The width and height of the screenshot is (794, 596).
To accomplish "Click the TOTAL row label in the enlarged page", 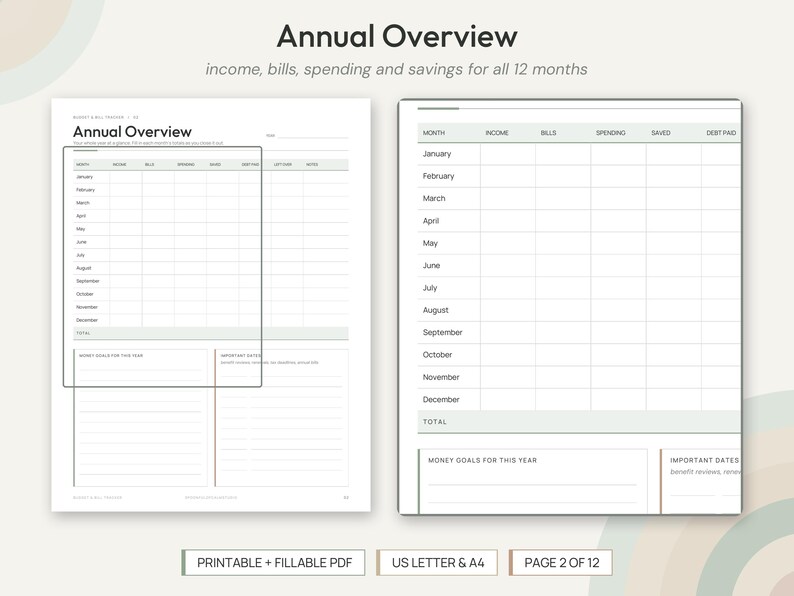I will coord(434,422).
